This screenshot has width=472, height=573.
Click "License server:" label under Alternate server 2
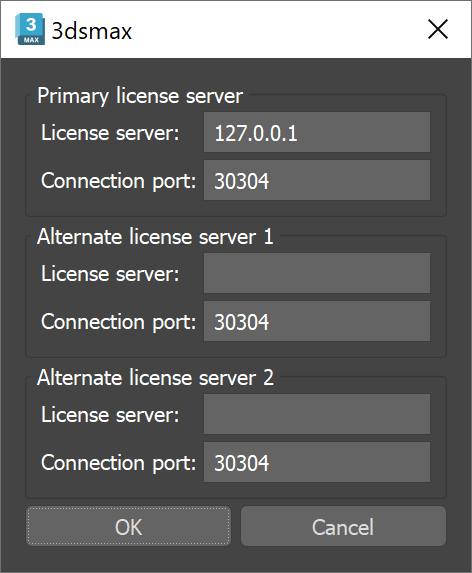[x=110, y=414]
